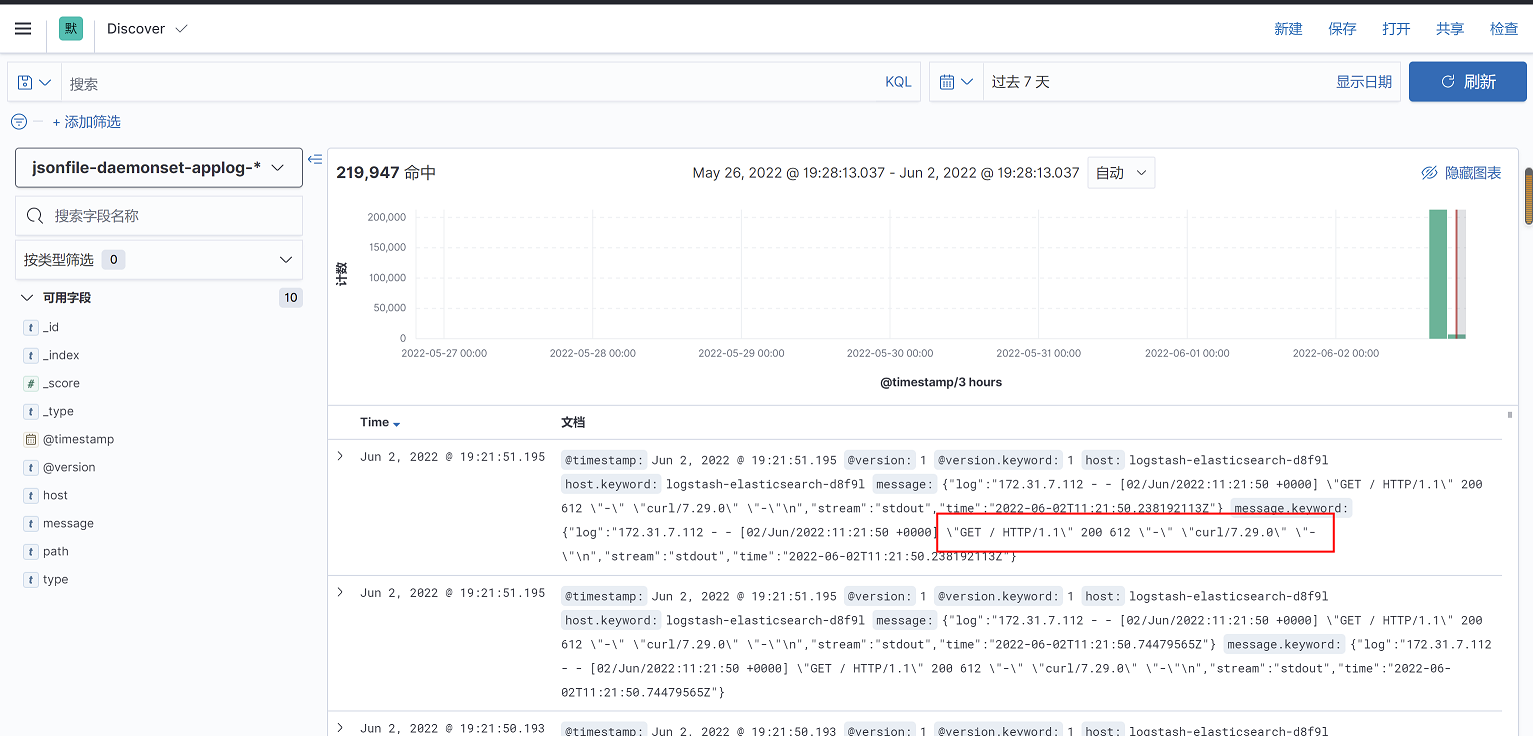Click the @timestamp field date icon
1533x736 pixels.
30,439
